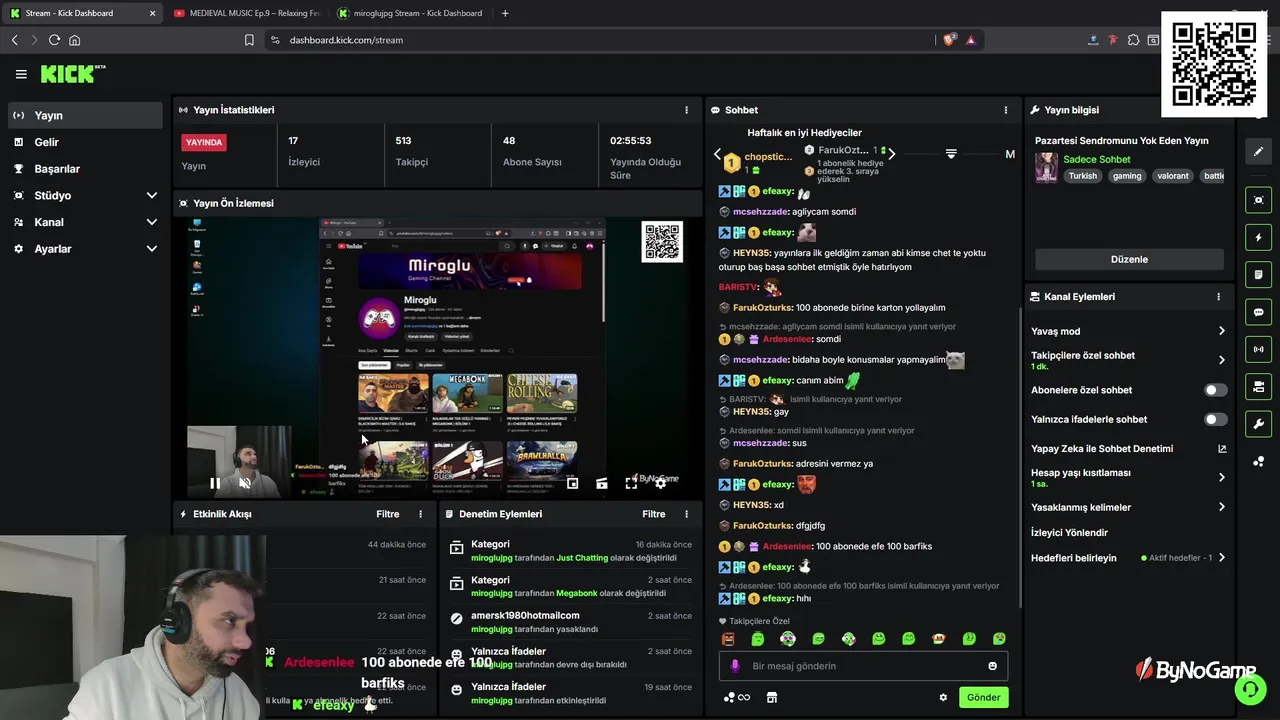
Task: Select the Turkish stream tag
Action: 1082,176
